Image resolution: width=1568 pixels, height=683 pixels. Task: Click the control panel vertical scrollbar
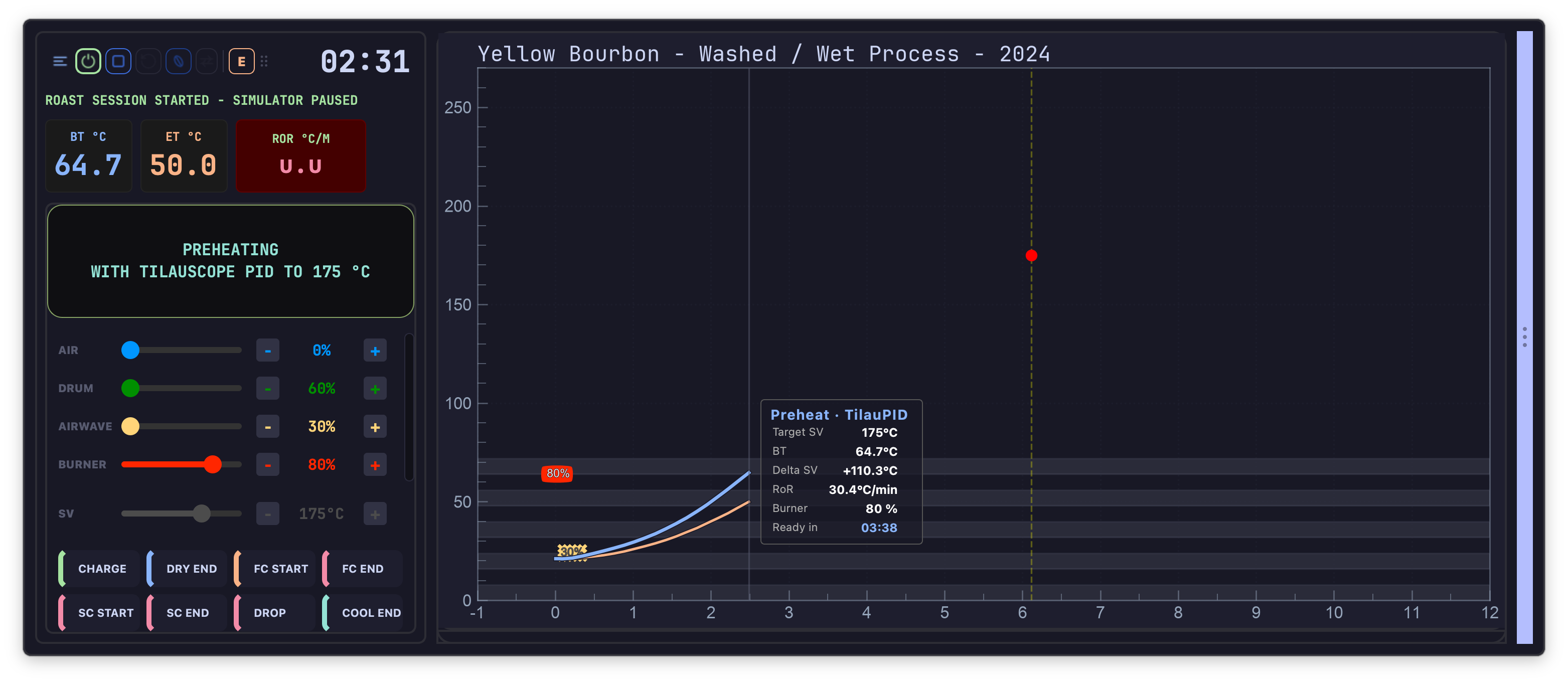pos(409,407)
